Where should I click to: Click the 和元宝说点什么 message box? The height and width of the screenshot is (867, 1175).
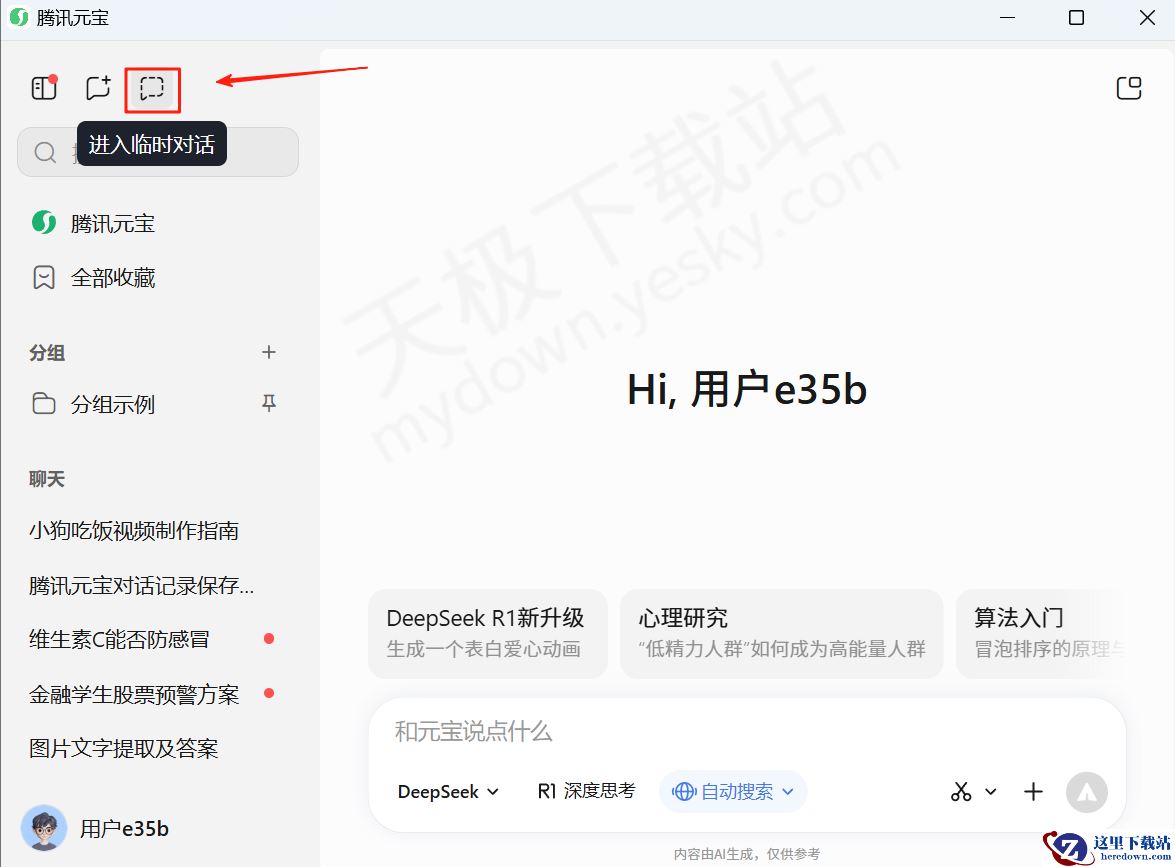click(747, 731)
